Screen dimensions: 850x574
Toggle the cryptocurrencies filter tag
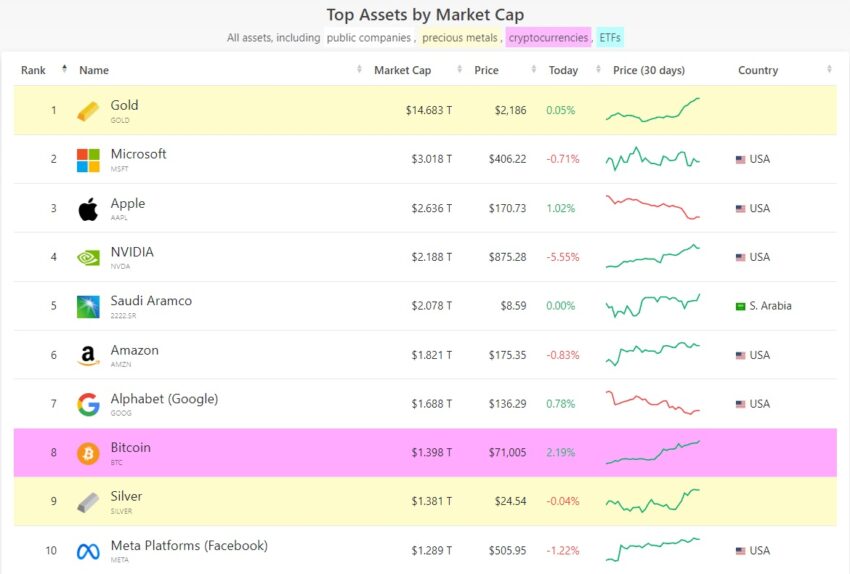click(x=548, y=37)
